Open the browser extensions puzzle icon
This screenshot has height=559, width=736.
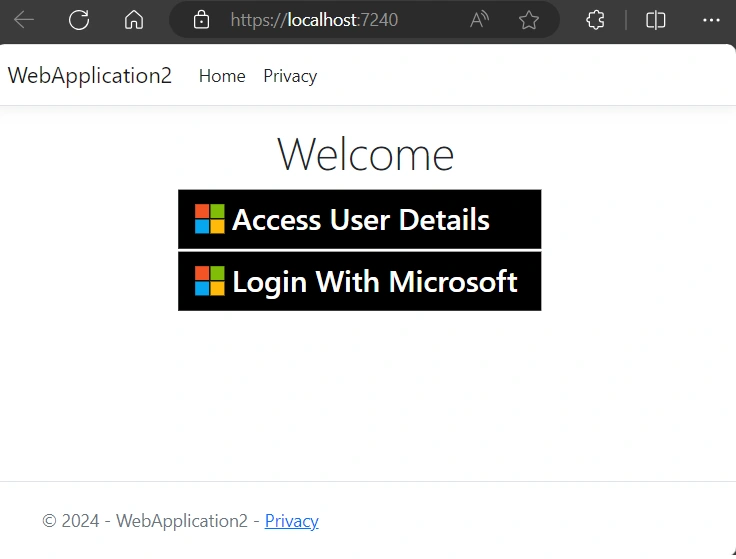pyautogui.click(x=596, y=20)
